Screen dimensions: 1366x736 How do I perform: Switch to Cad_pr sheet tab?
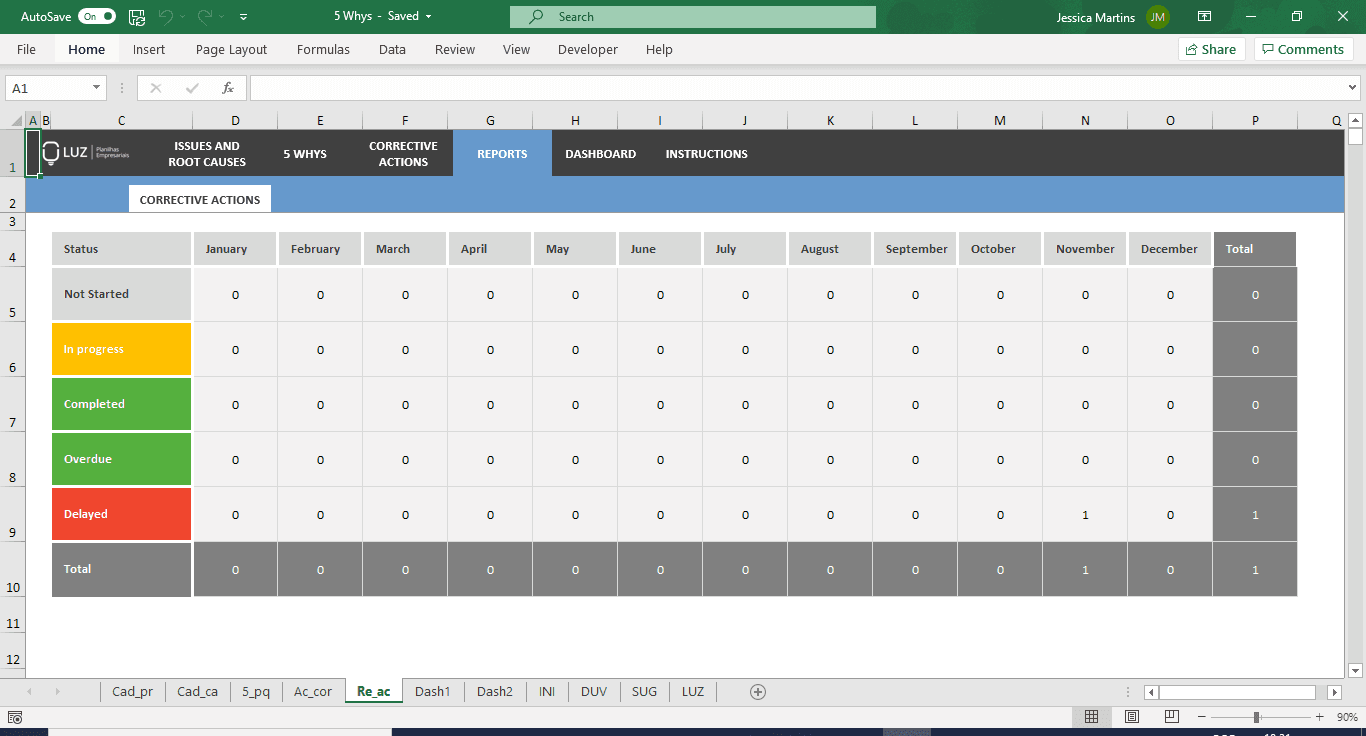coord(132,691)
